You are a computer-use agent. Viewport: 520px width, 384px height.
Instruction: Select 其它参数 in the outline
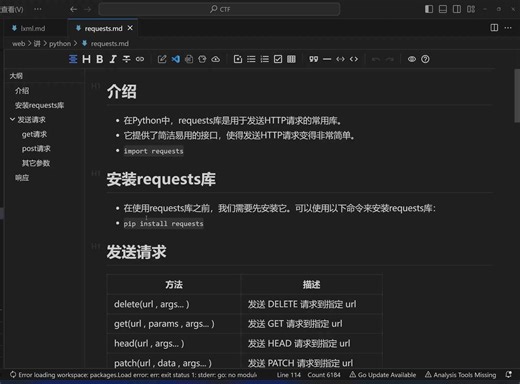pos(36,163)
